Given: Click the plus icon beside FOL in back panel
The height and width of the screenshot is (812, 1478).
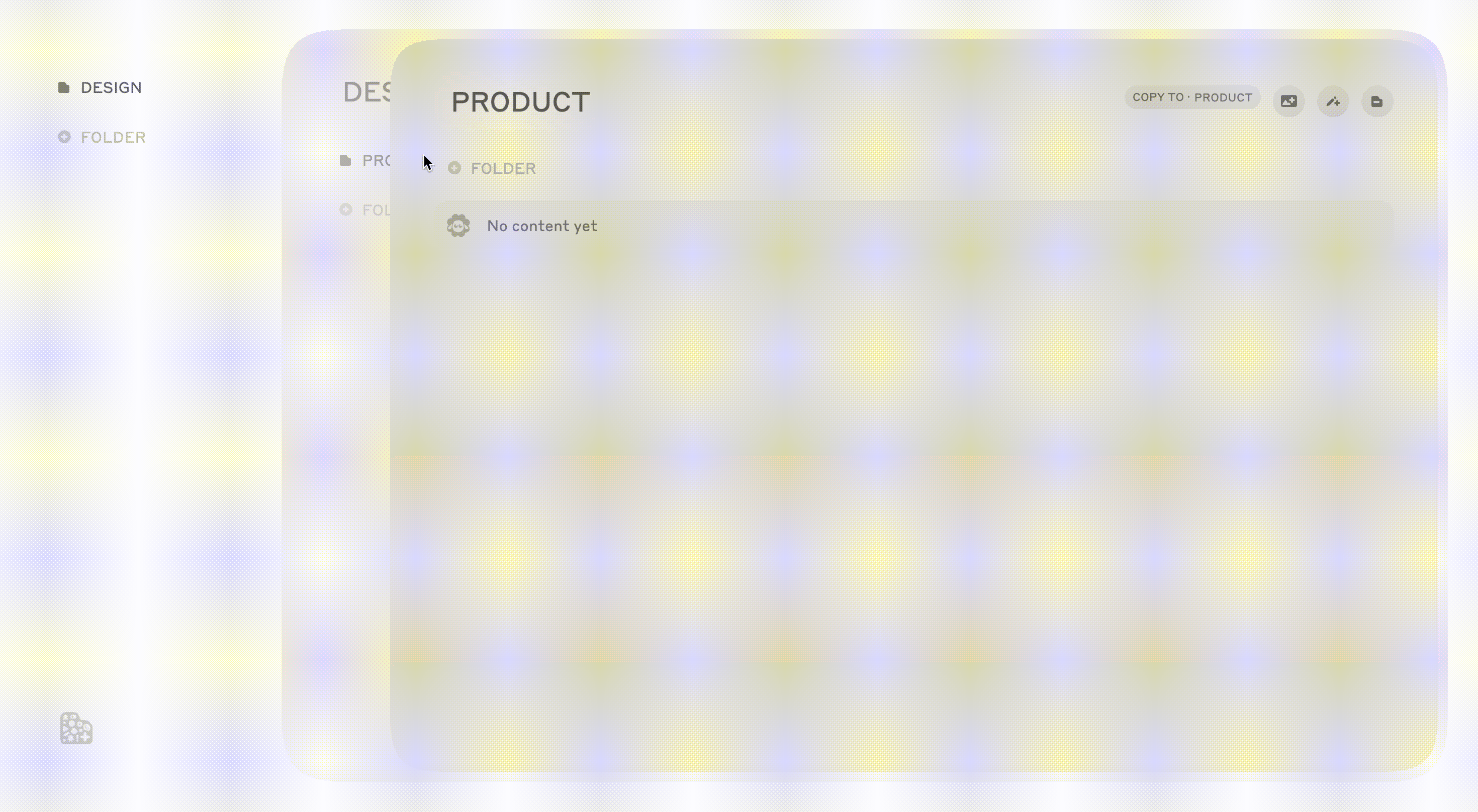Looking at the screenshot, I should click(345, 210).
